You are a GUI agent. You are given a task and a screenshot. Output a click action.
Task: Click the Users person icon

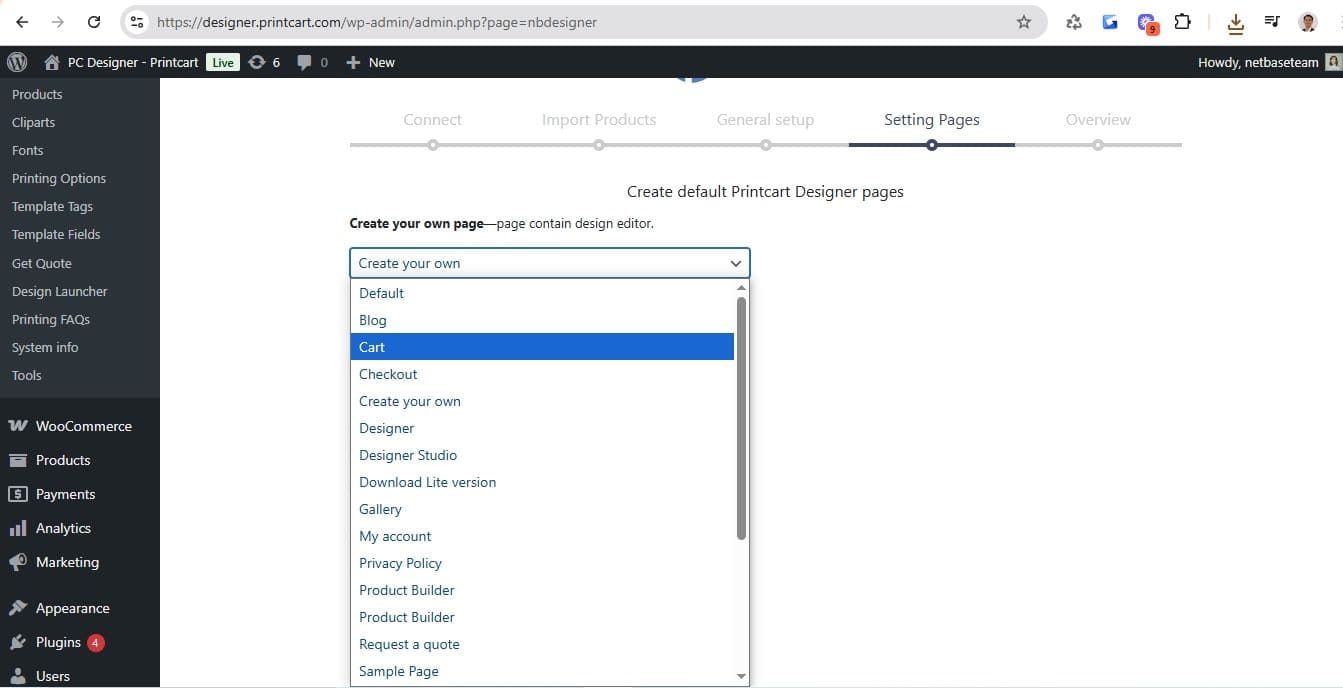tap(18, 676)
